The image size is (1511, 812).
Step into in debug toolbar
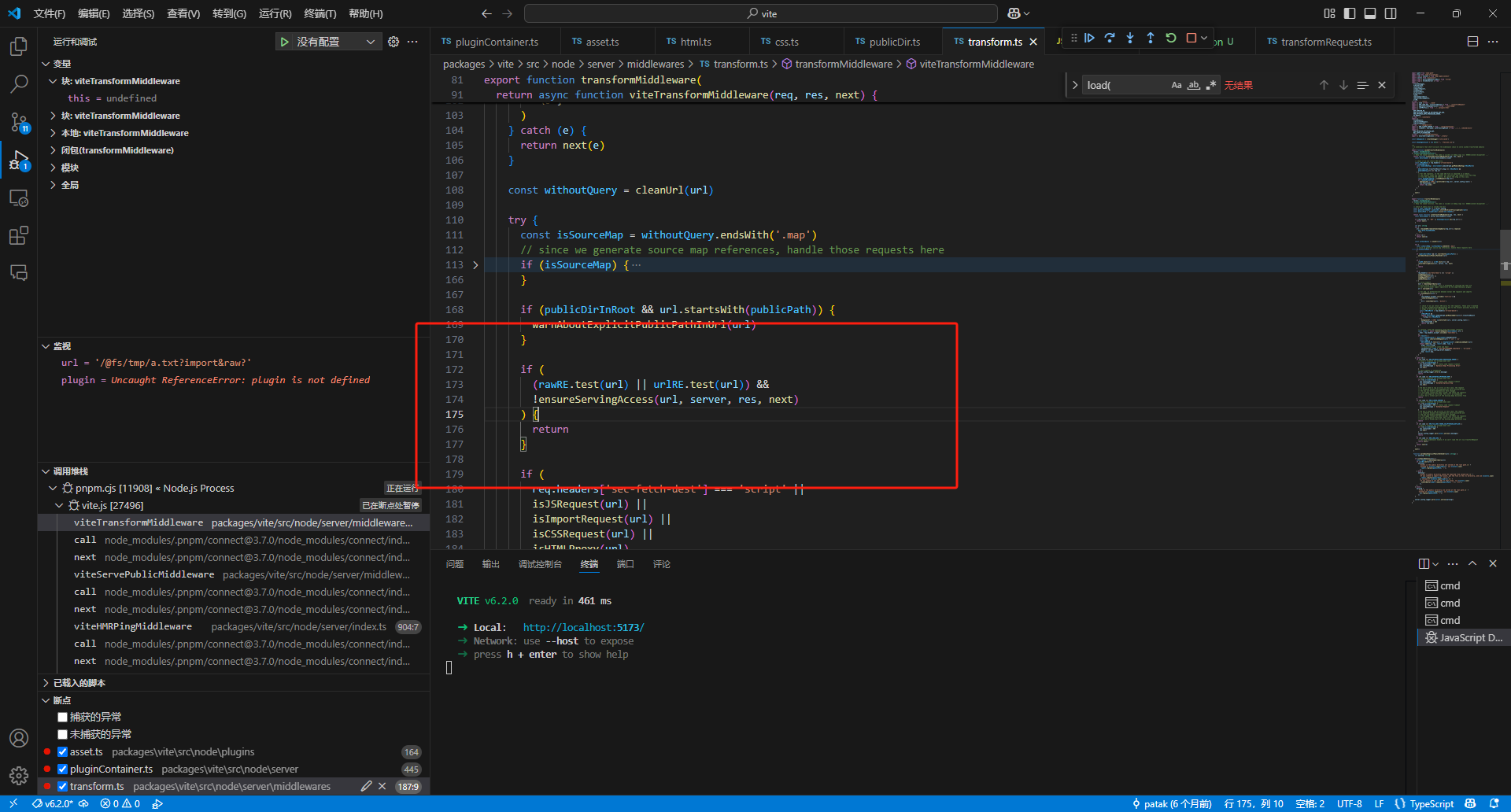coord(1130,38)
